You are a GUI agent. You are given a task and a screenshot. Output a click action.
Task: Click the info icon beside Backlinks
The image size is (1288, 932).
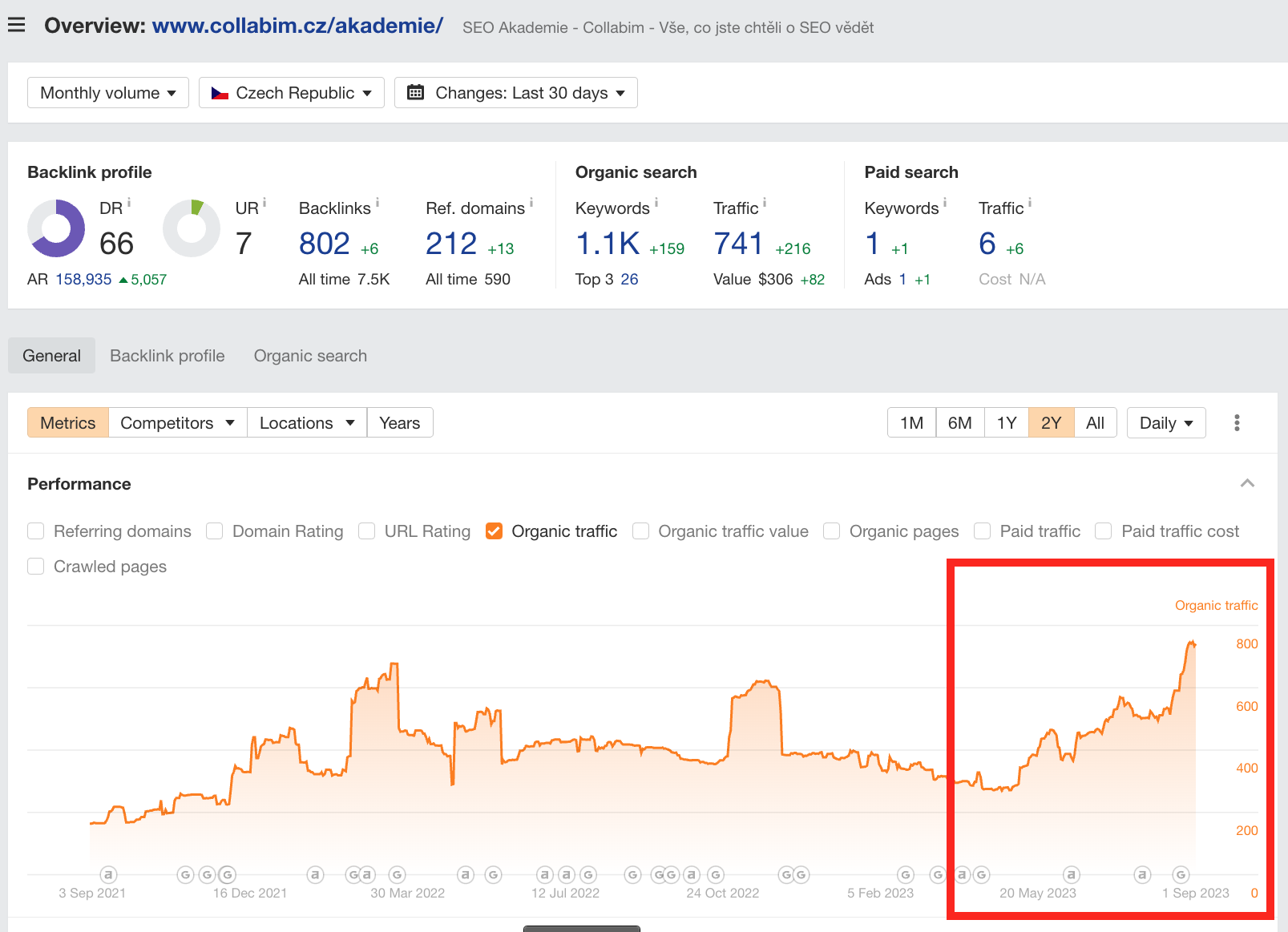coord(378,203)
